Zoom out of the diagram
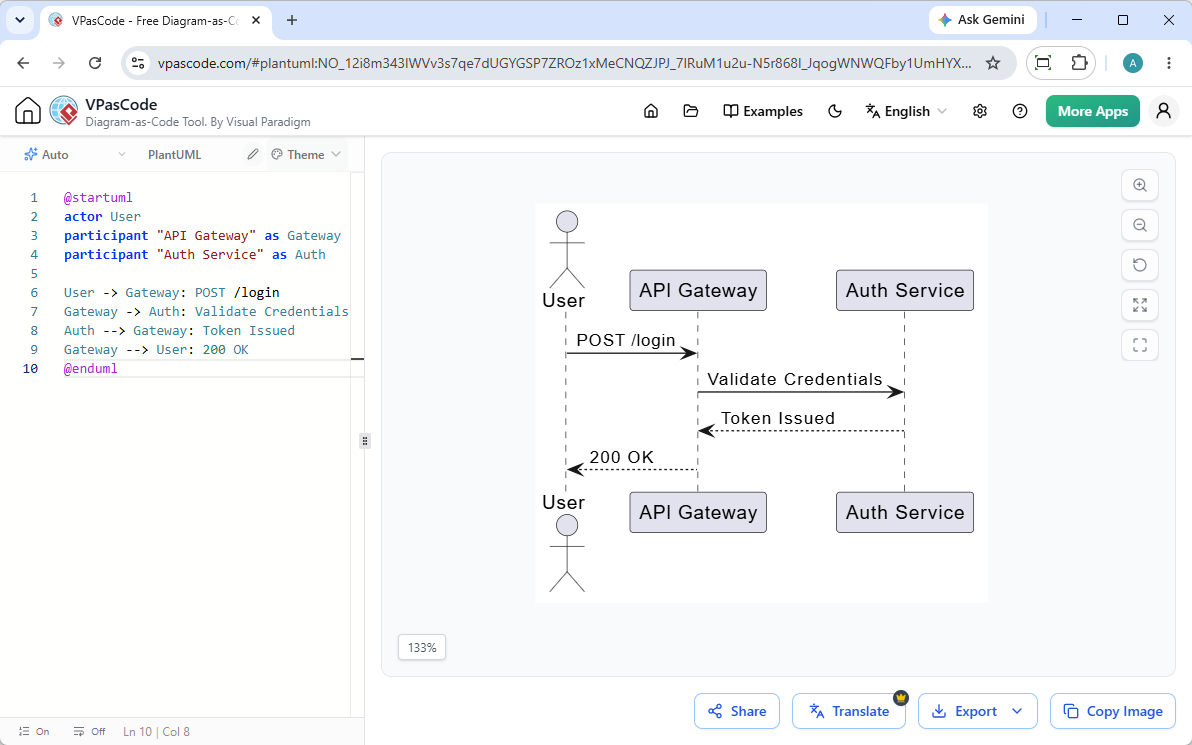This screenshot has width=1192, height=745. 1140,225
